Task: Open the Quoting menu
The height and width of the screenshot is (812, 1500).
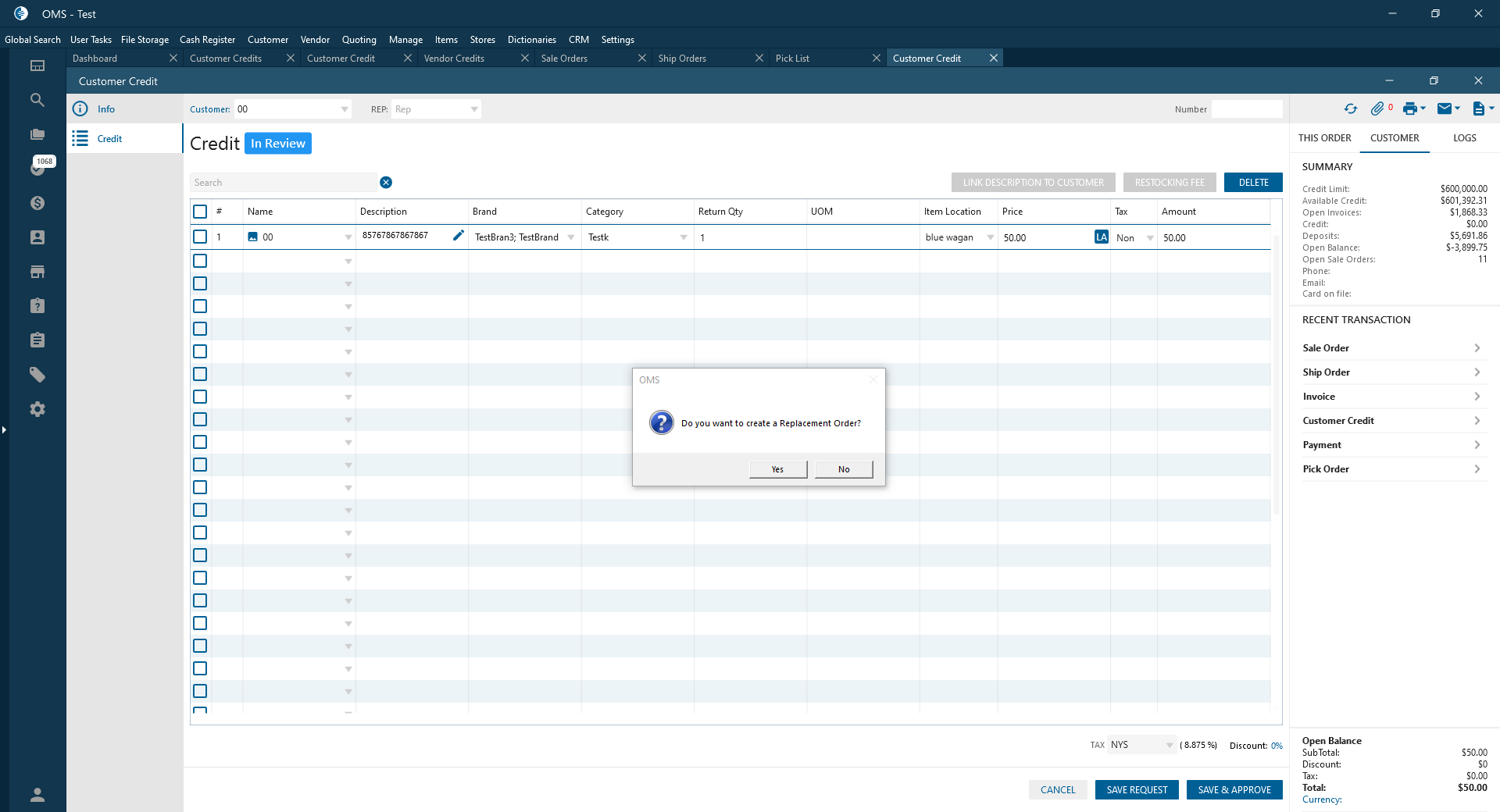Action: coord(359,40)
